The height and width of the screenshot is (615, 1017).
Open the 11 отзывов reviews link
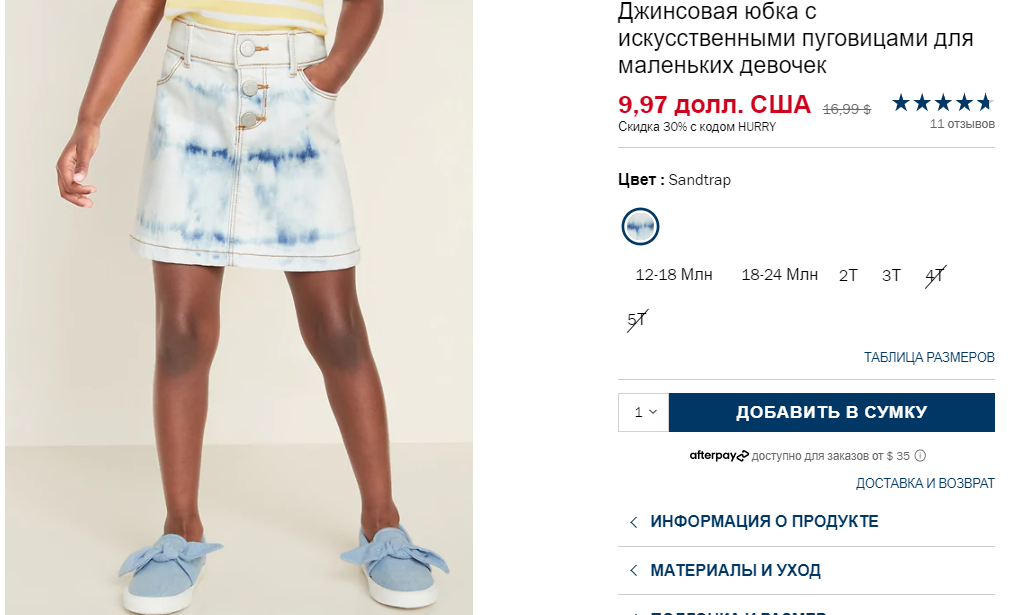[x=962, y=124]
